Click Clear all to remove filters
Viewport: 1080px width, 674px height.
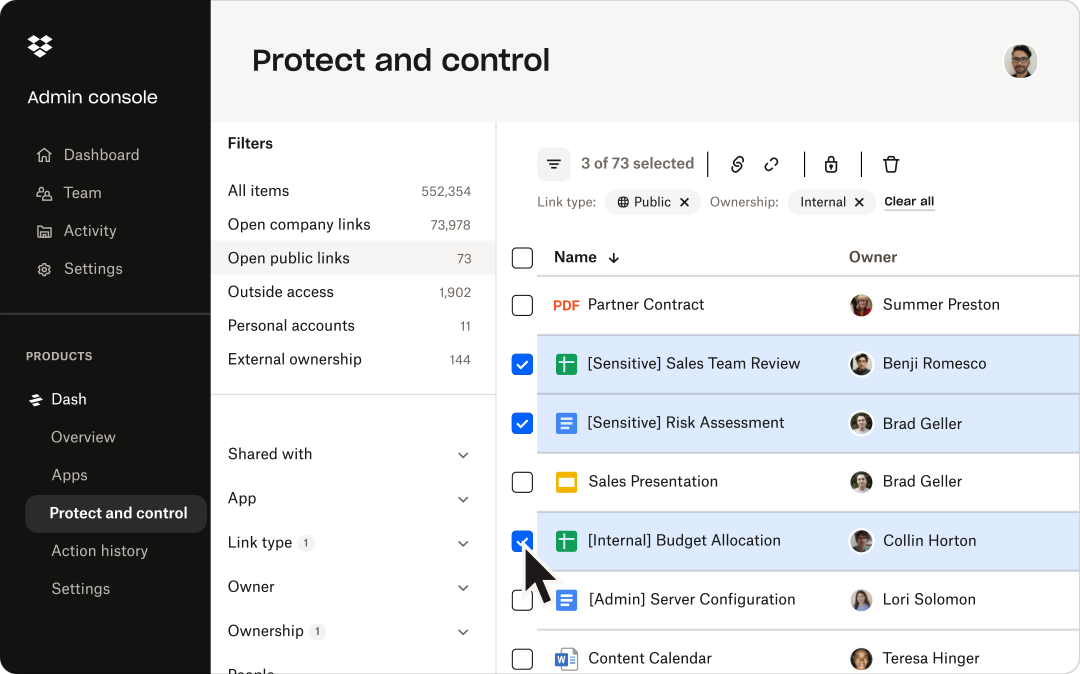908,201
